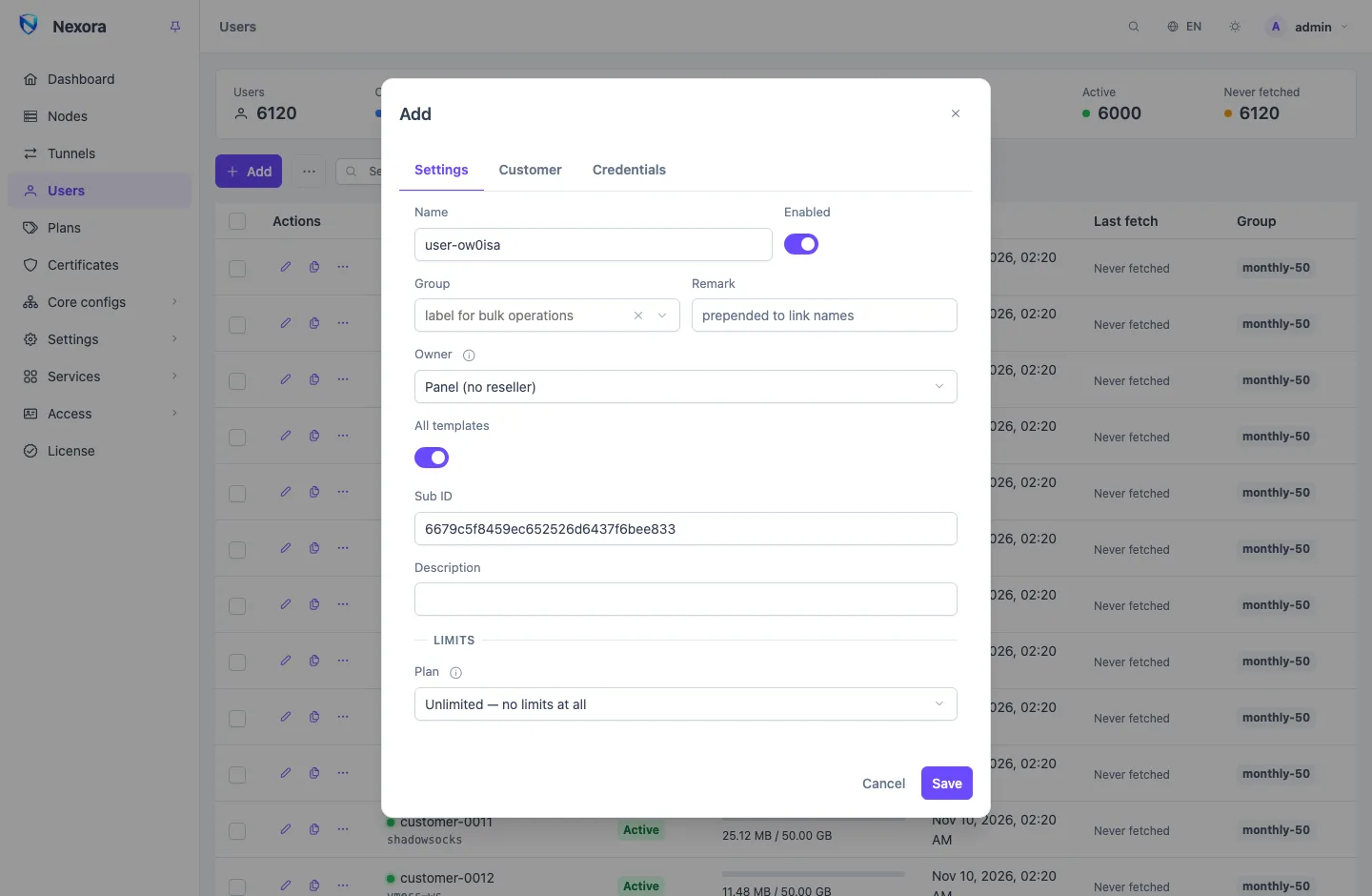Open the License page in sidebar

coord(100,451)
